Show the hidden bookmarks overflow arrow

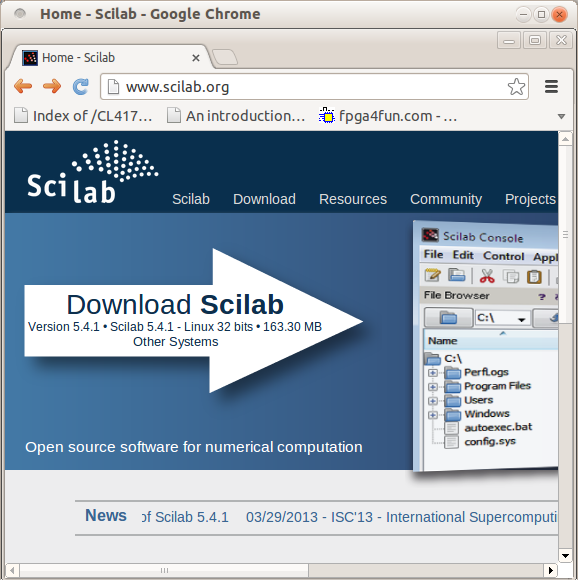click(x=561, y=117)
